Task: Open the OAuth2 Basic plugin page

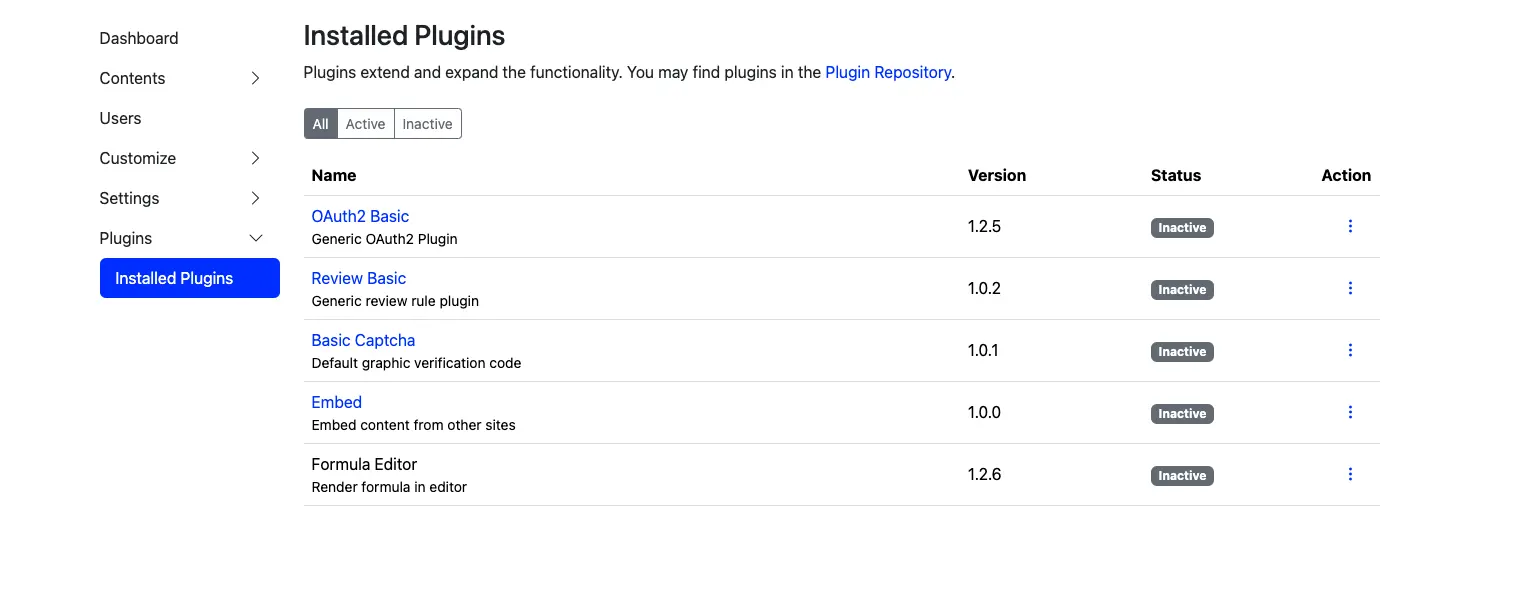Action: [360, 216]
